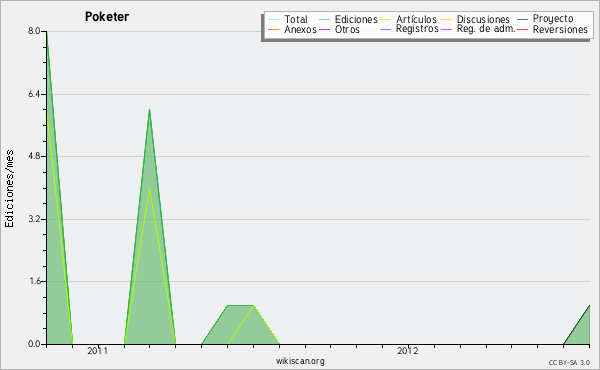Click the light-blue Total legend line swatch

click(x=273, y=20)
